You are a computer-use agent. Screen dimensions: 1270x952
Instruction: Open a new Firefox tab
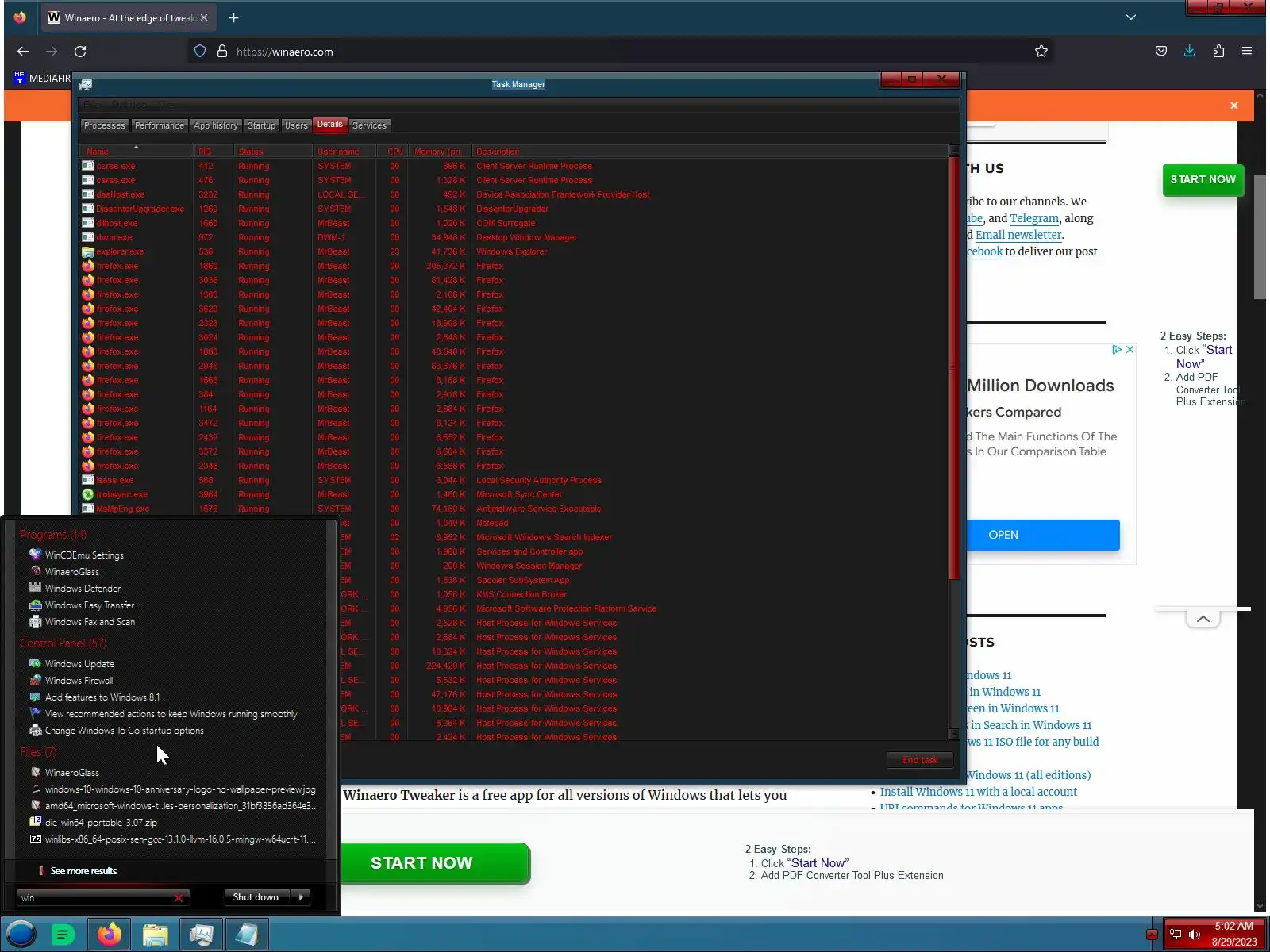click(x=233, y=17)
